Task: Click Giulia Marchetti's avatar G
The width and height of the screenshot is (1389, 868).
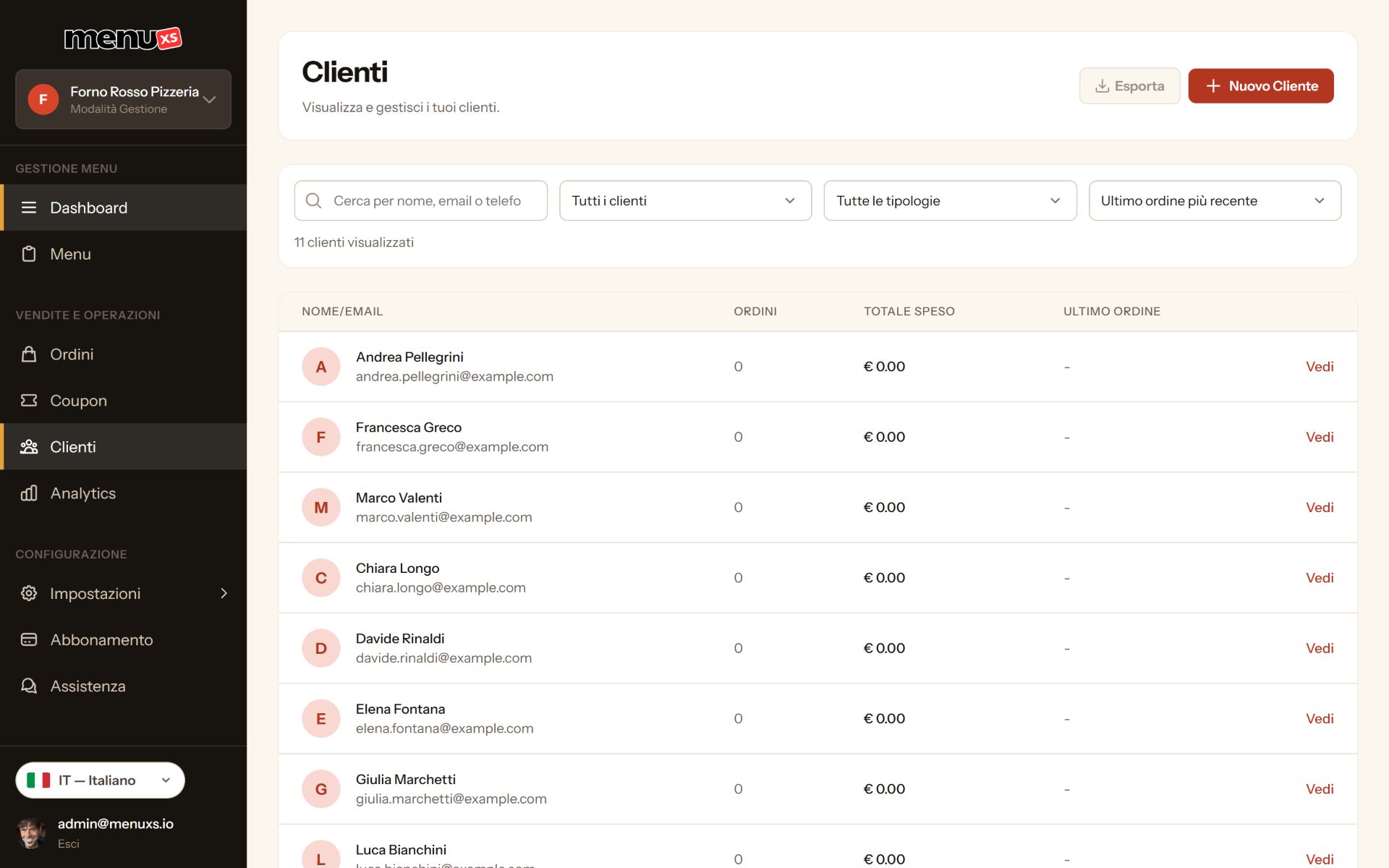Action: pos(321,789)
